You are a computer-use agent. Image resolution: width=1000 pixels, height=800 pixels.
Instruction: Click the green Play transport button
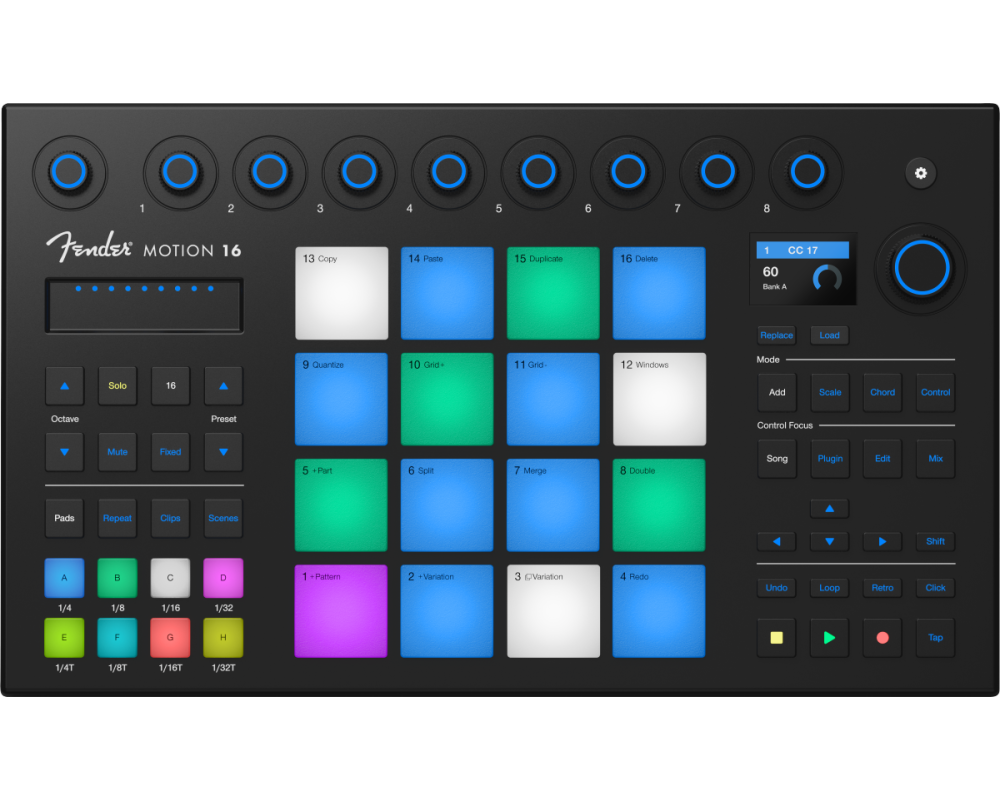coord(829,637)
